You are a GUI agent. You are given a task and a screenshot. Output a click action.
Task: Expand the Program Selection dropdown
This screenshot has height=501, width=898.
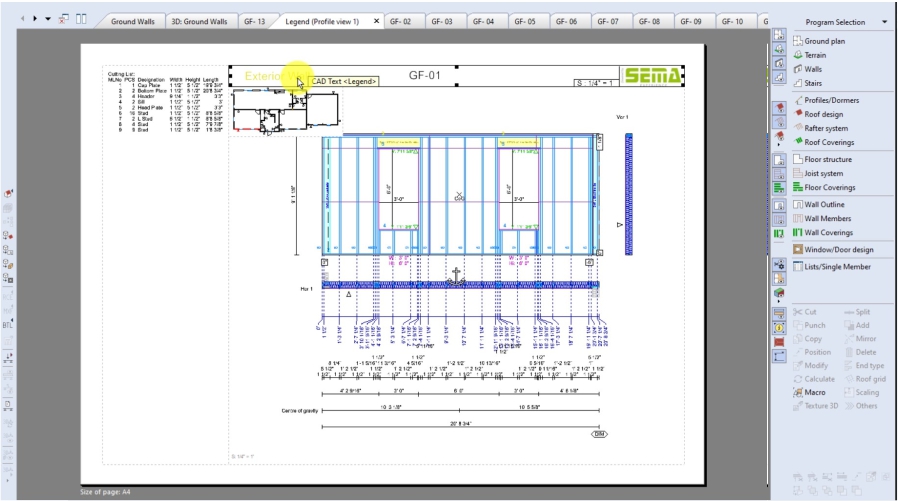(884, 22)
